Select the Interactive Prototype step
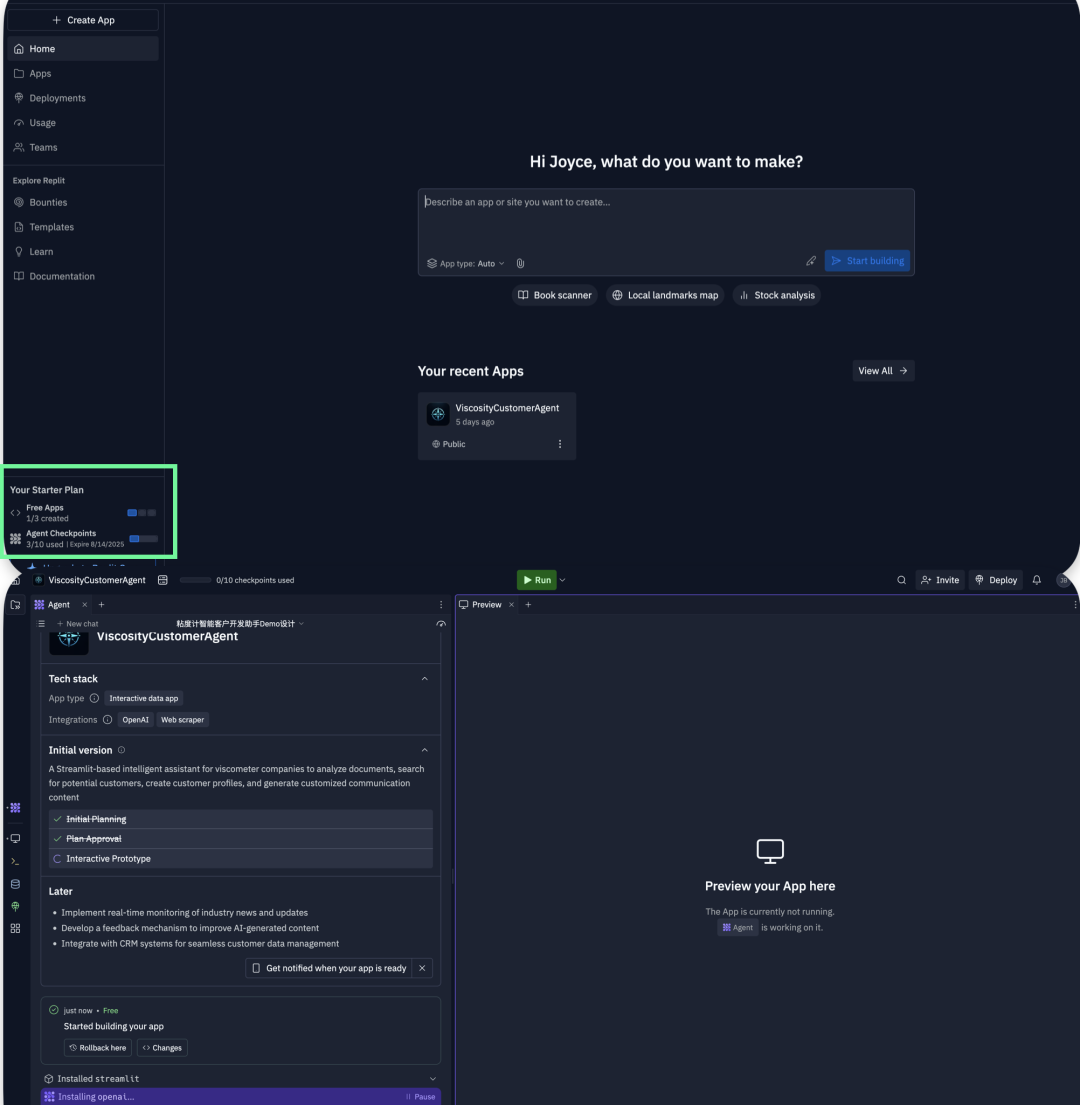Image resolution: width=1080 pixels, height=1105 pixels. (240, 858)
